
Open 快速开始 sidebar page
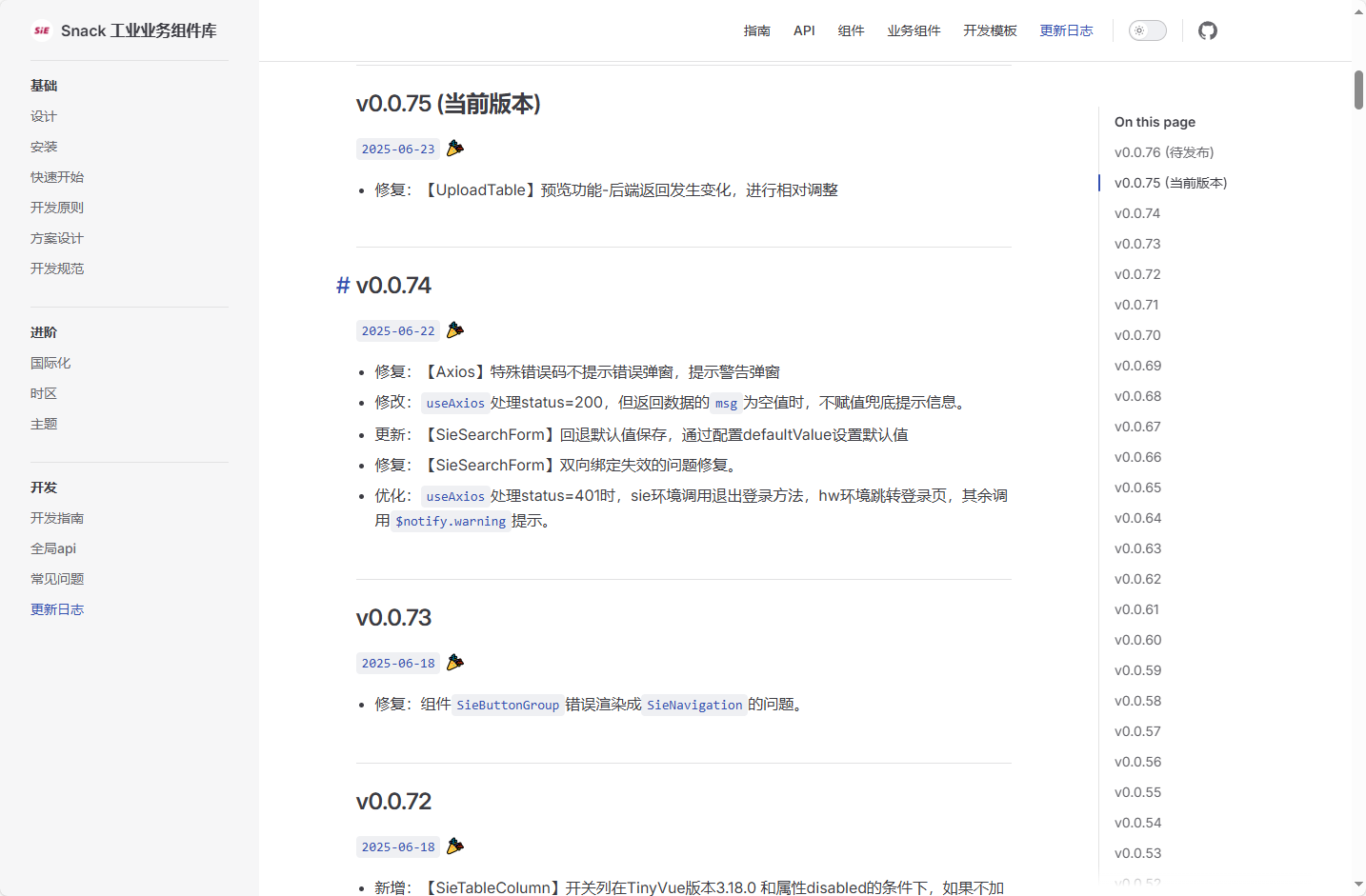(57, 177)
